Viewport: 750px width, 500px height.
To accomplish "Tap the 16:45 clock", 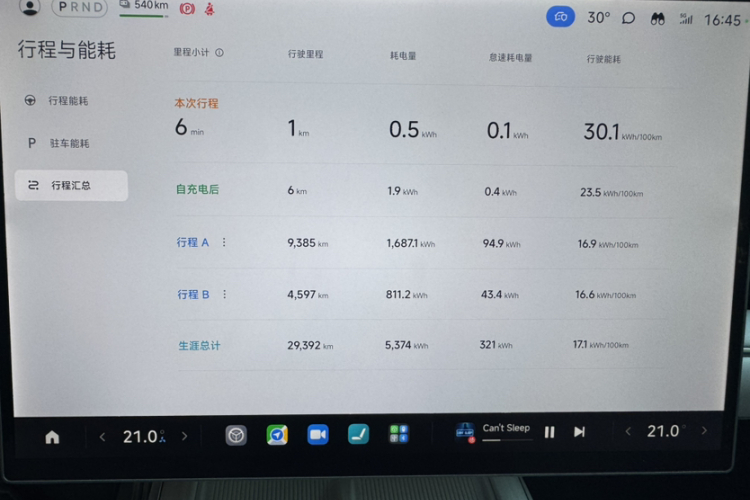I will tap(722, 20).
